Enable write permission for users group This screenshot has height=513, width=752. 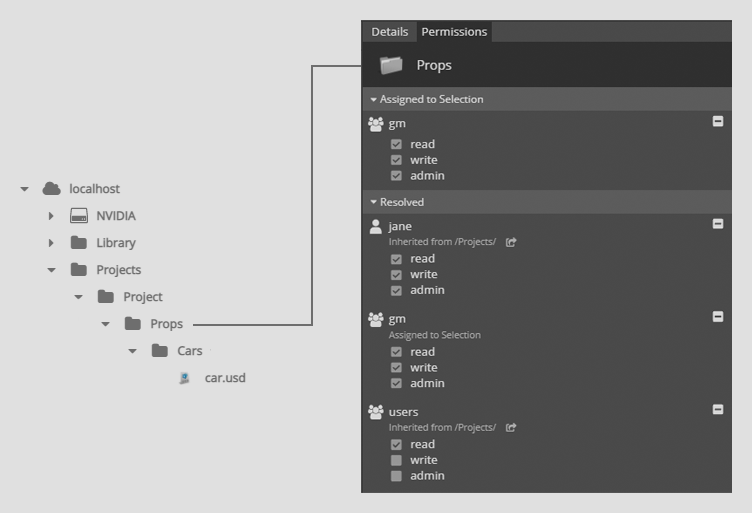(x=396, y=460)
